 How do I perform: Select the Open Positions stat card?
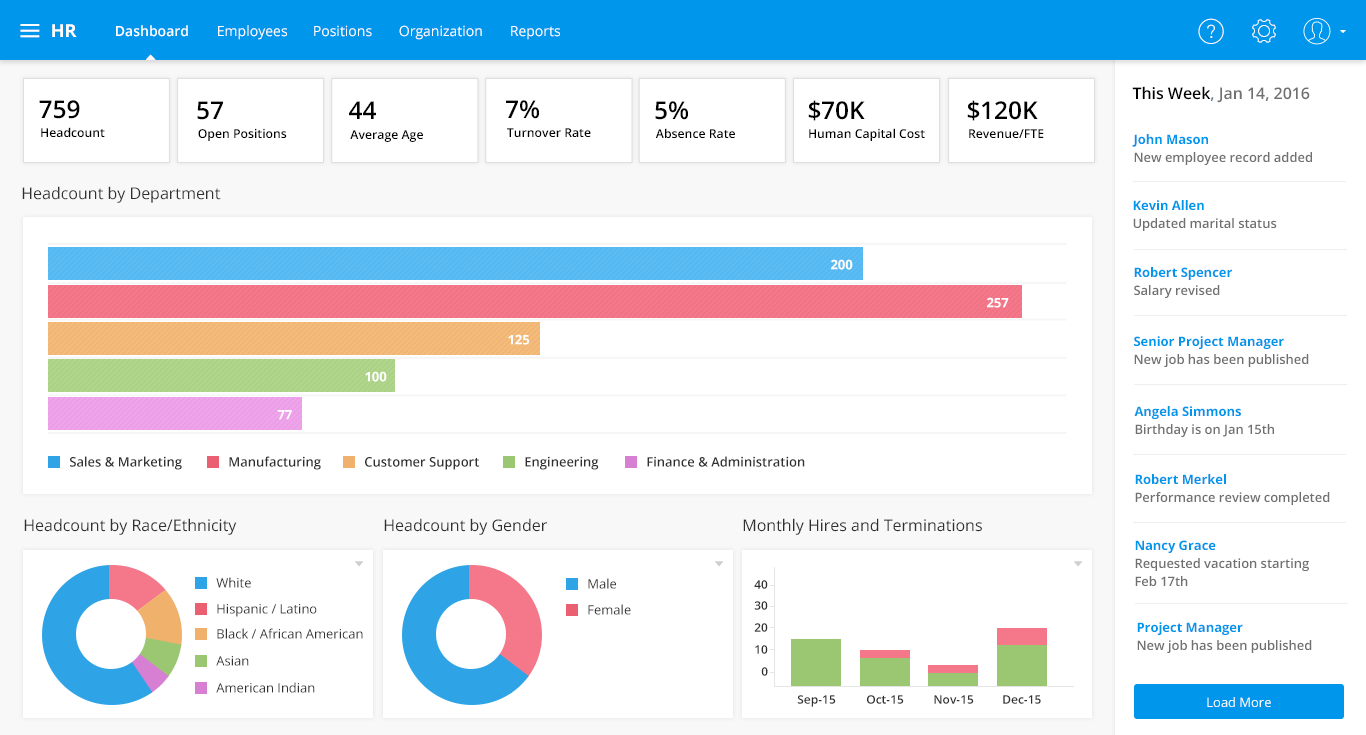click(250, 120)
